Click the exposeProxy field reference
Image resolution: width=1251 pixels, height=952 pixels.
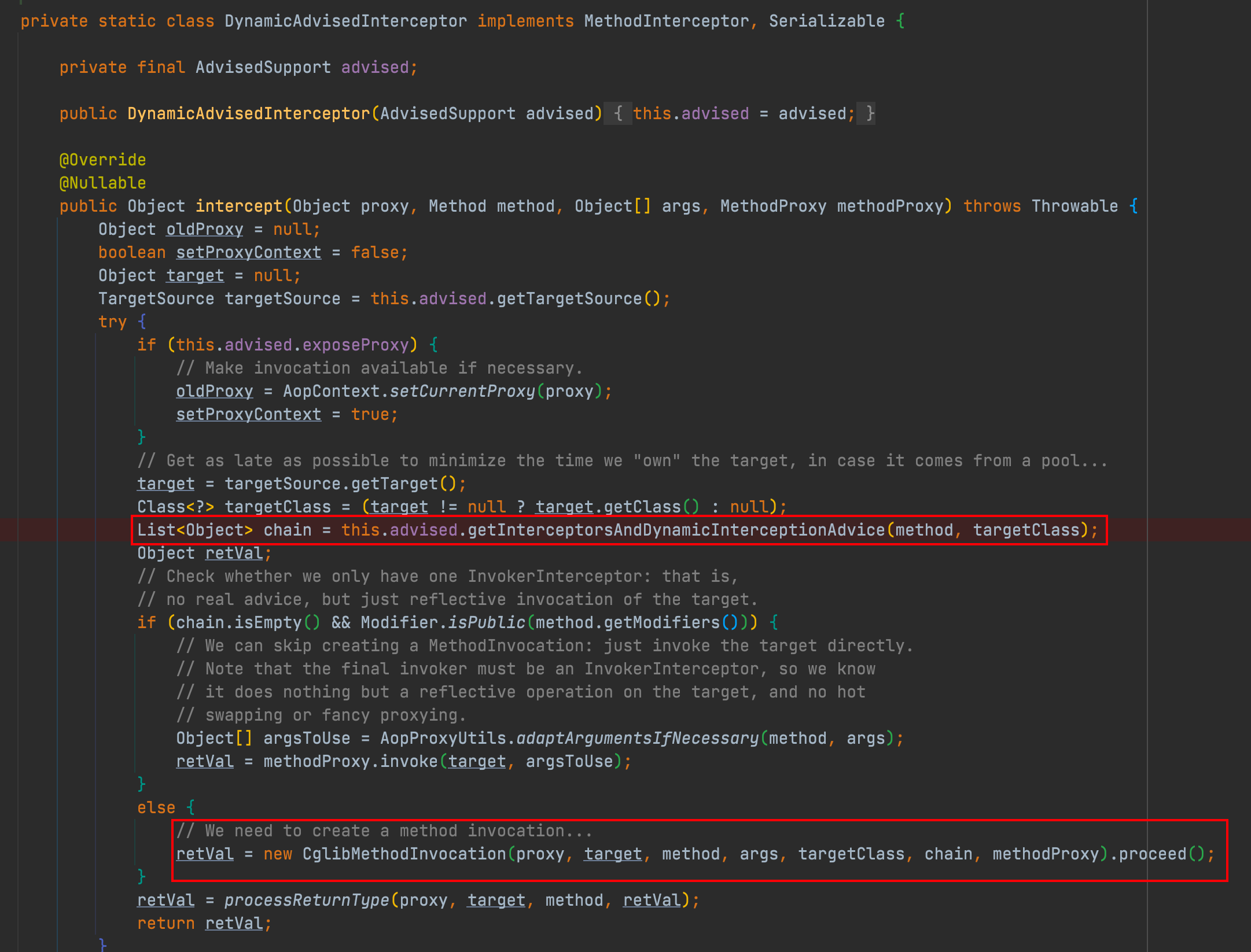[x=355, y=345]
